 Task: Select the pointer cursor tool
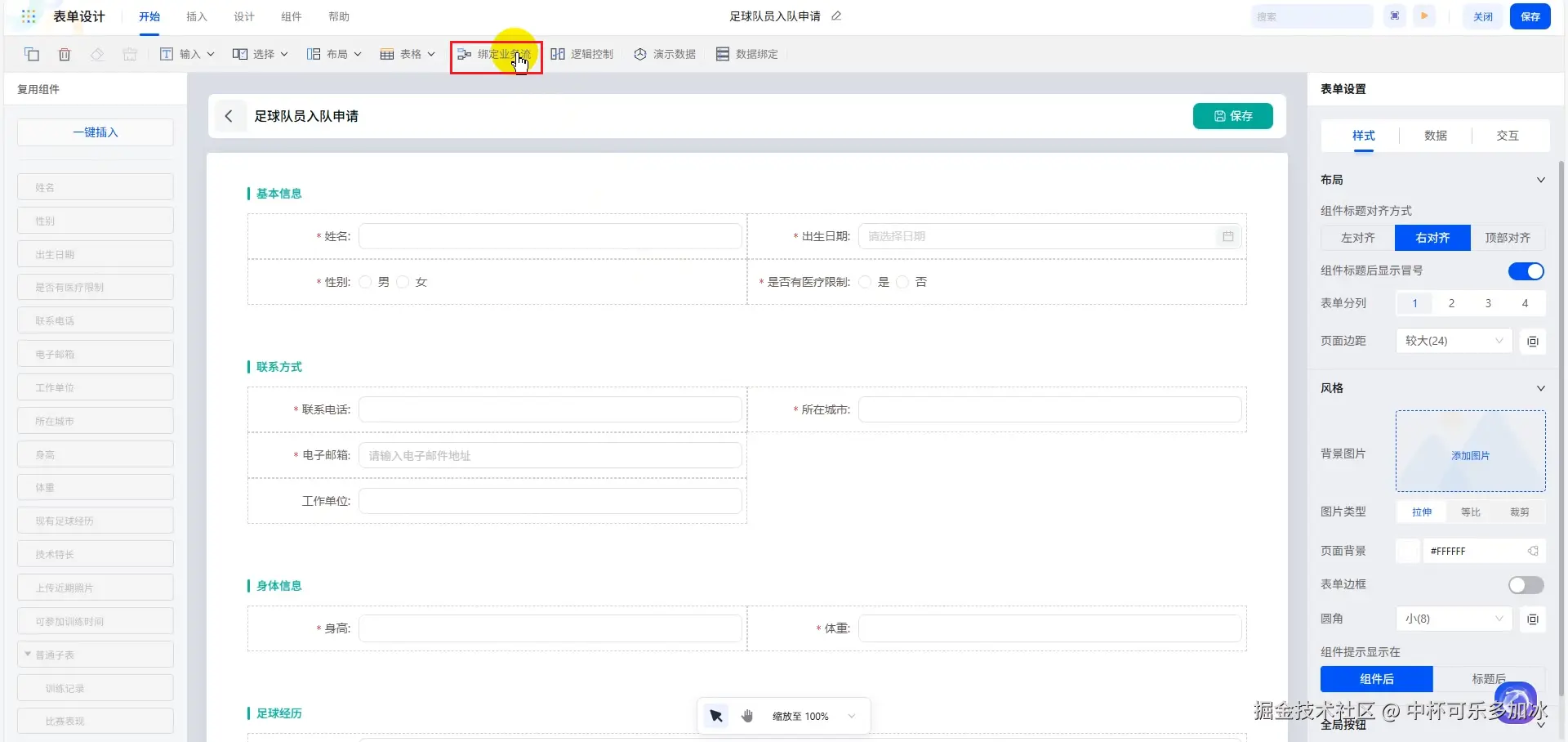coord(716,716)
